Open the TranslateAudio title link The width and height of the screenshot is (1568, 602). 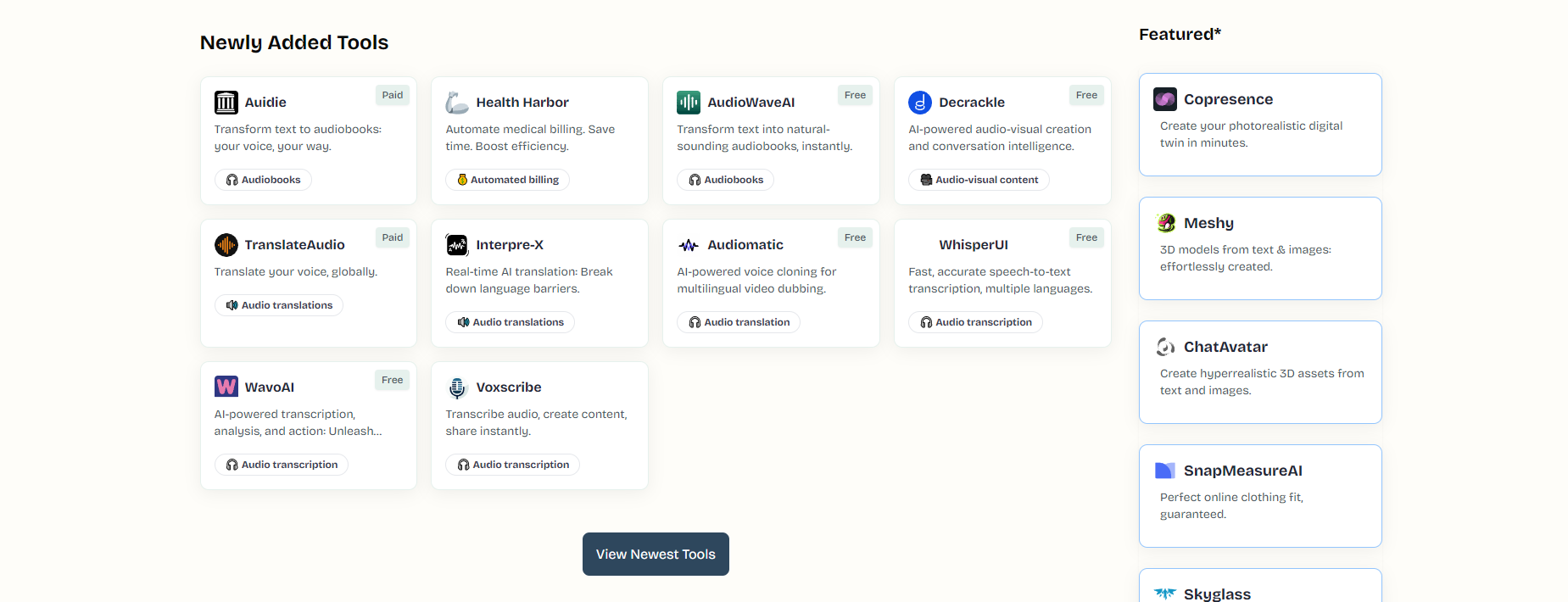(x=295, y=245)
